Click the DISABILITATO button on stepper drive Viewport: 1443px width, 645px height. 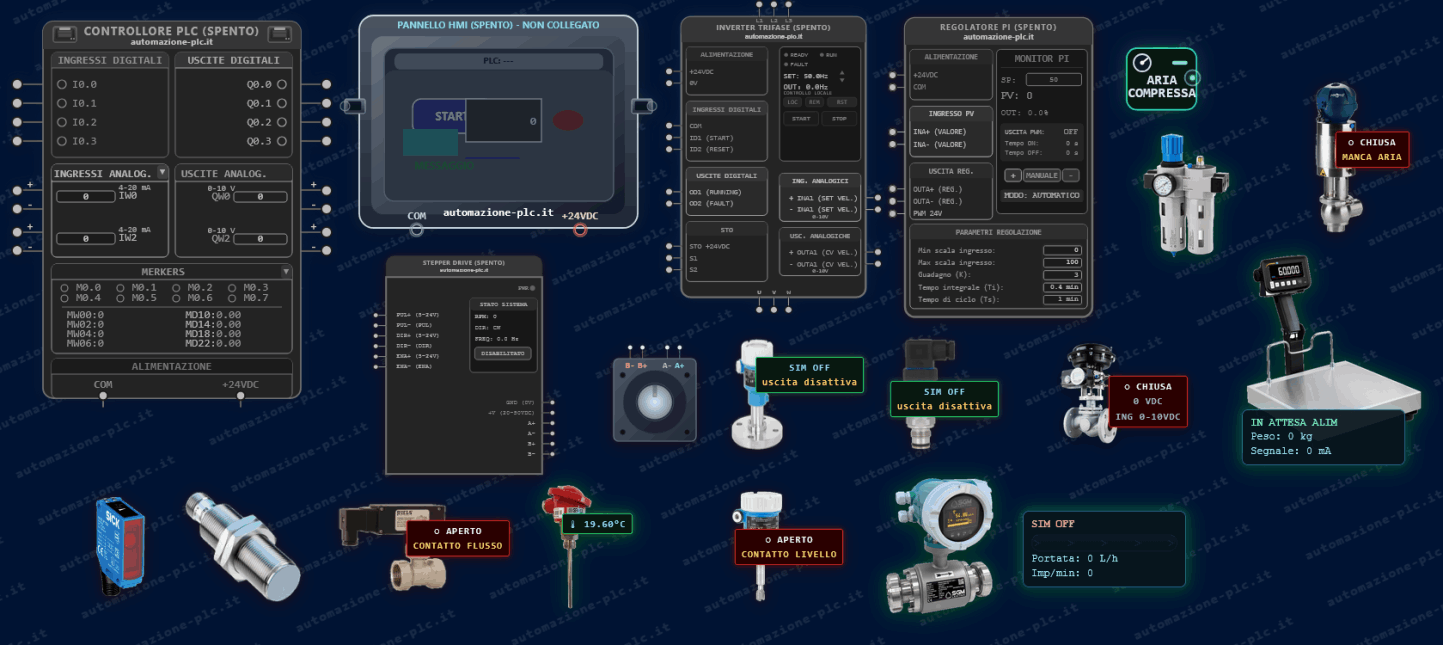pos(505,353)
